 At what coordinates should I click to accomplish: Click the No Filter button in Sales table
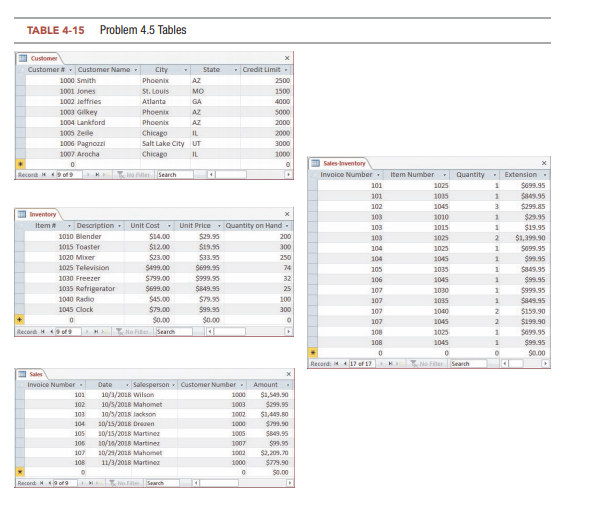(x=124, y=483)
